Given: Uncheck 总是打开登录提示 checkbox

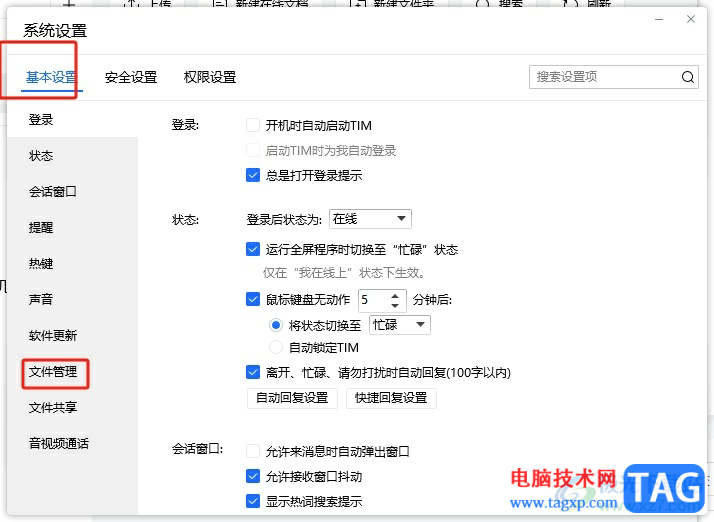Looking at the screenshot, I should point(253,175).
